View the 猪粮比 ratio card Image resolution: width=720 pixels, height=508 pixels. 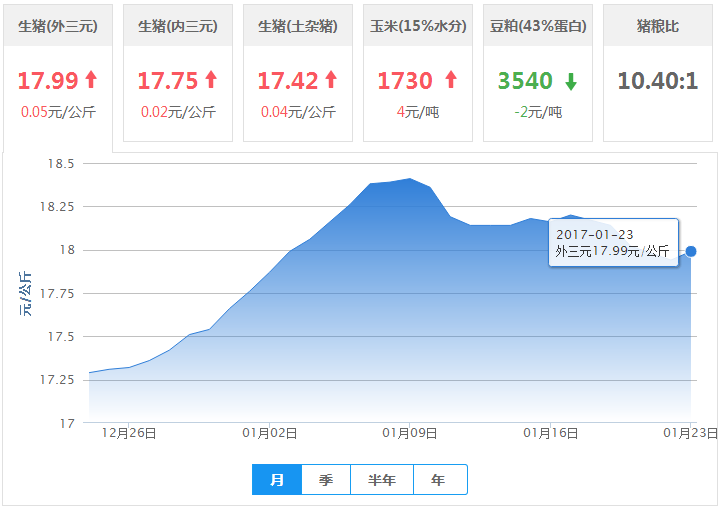click(658, 26)
